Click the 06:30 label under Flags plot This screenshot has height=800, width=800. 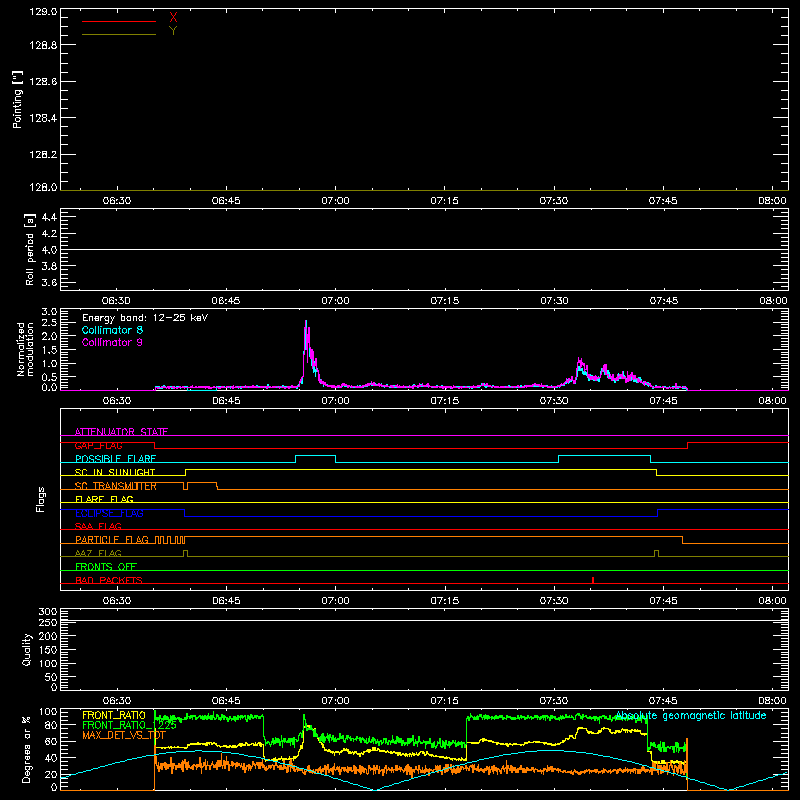pyautogui.click(x=117, y=601)
